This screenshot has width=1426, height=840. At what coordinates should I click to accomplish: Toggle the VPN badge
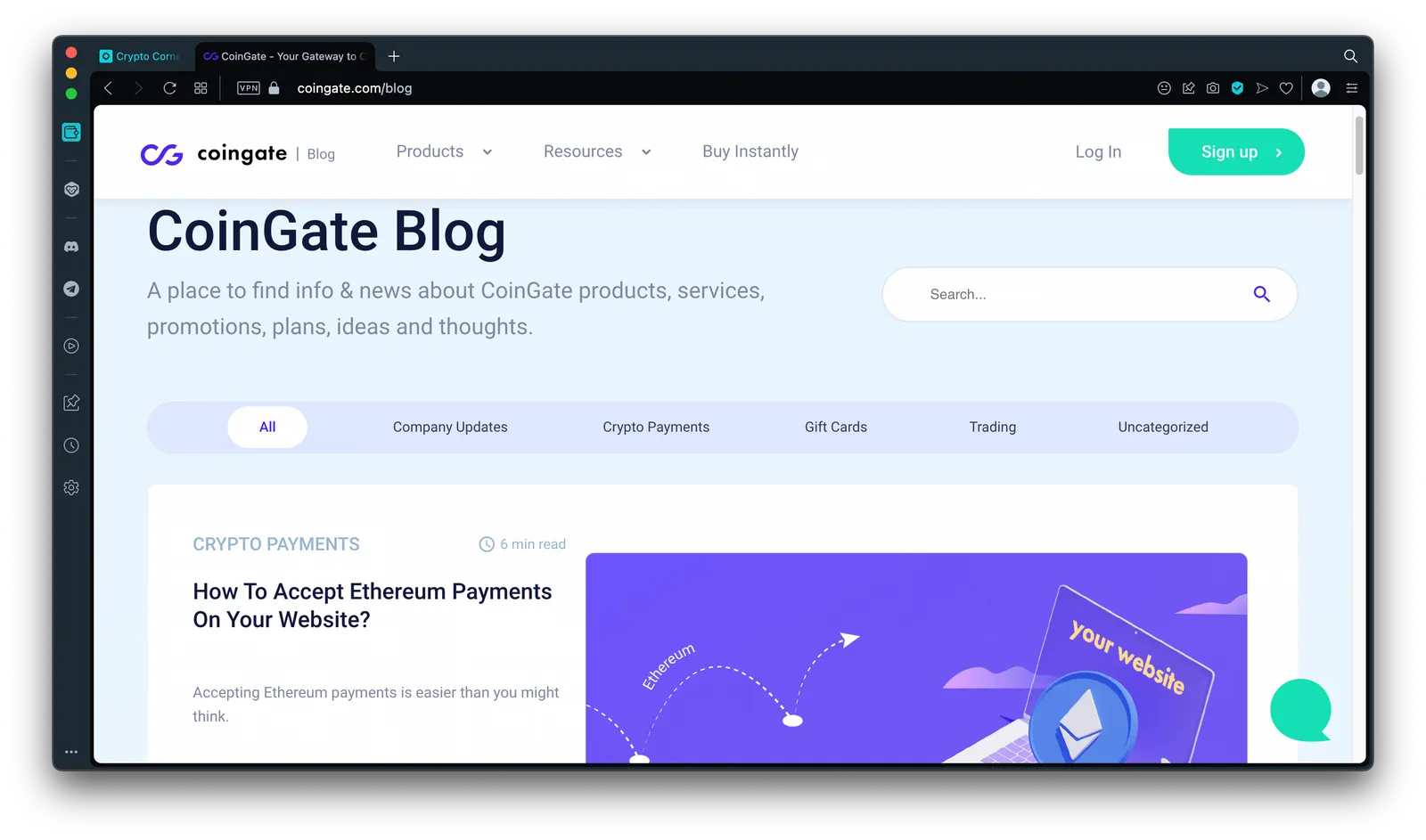pos(249,88)
